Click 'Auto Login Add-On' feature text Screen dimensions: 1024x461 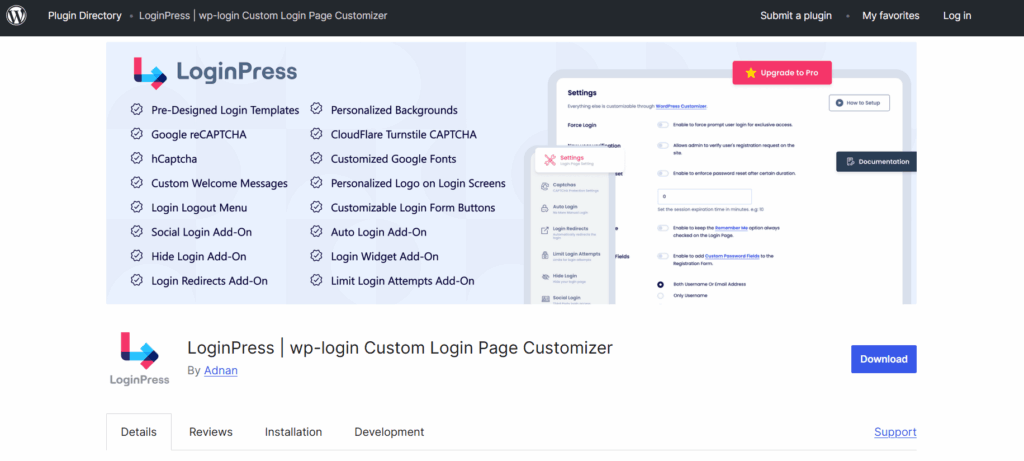pyautogui.click(x=379, y=232)
